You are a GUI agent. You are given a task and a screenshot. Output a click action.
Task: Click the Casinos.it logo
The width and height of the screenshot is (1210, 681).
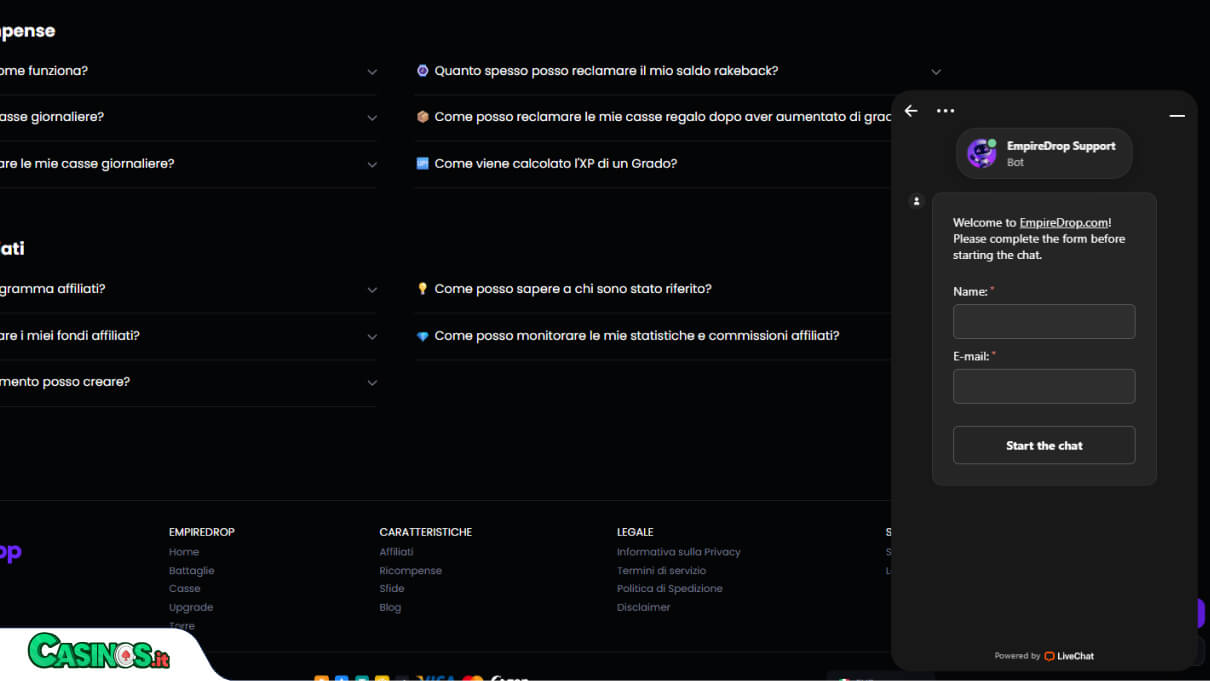click(x=98, y=651)
